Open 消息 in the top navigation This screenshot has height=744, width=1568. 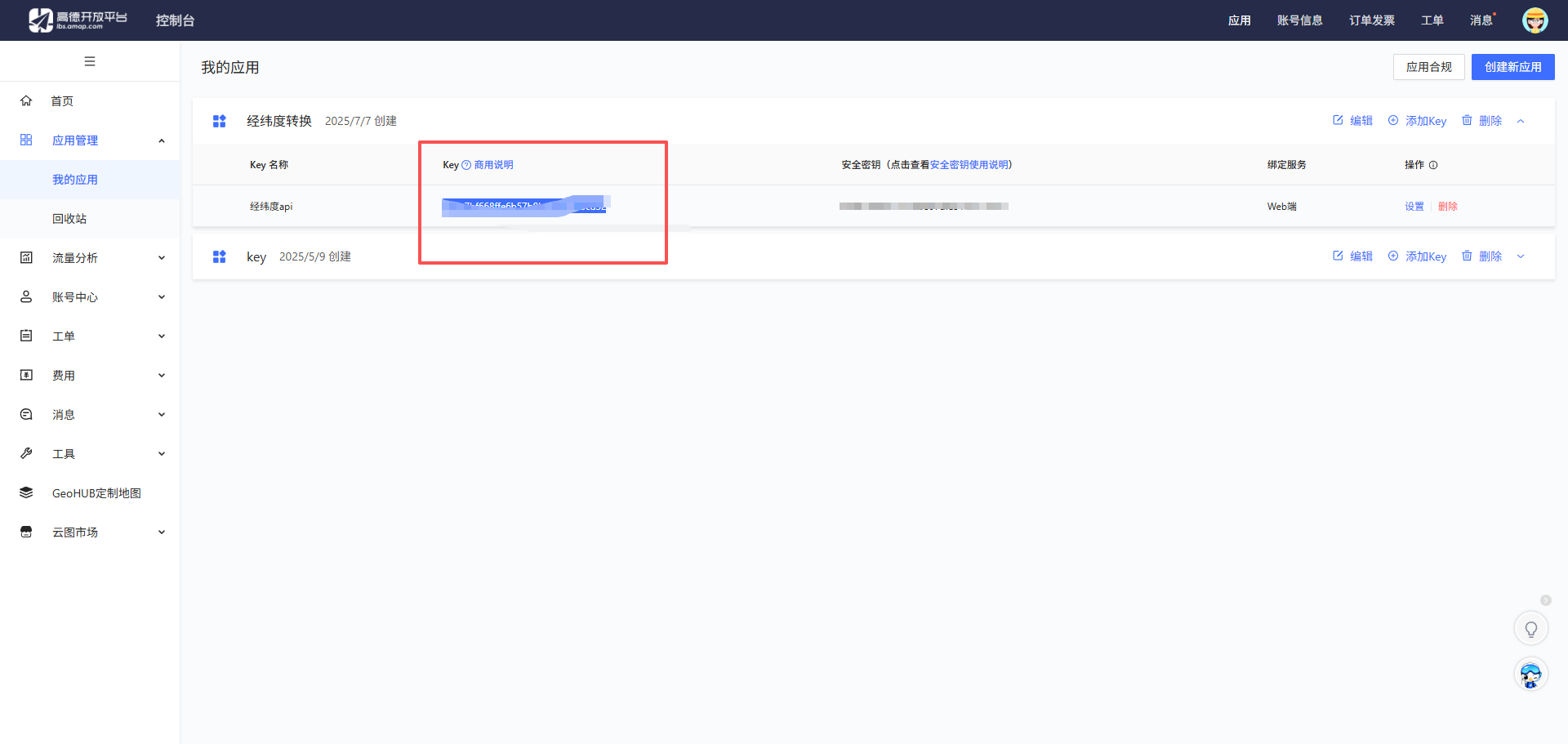1481,20
